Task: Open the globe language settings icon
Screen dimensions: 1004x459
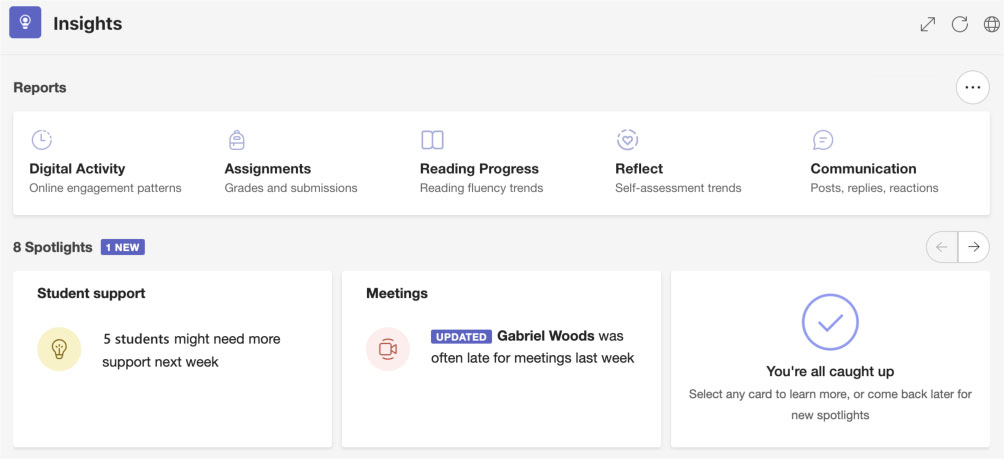Action: coord(991,24)
